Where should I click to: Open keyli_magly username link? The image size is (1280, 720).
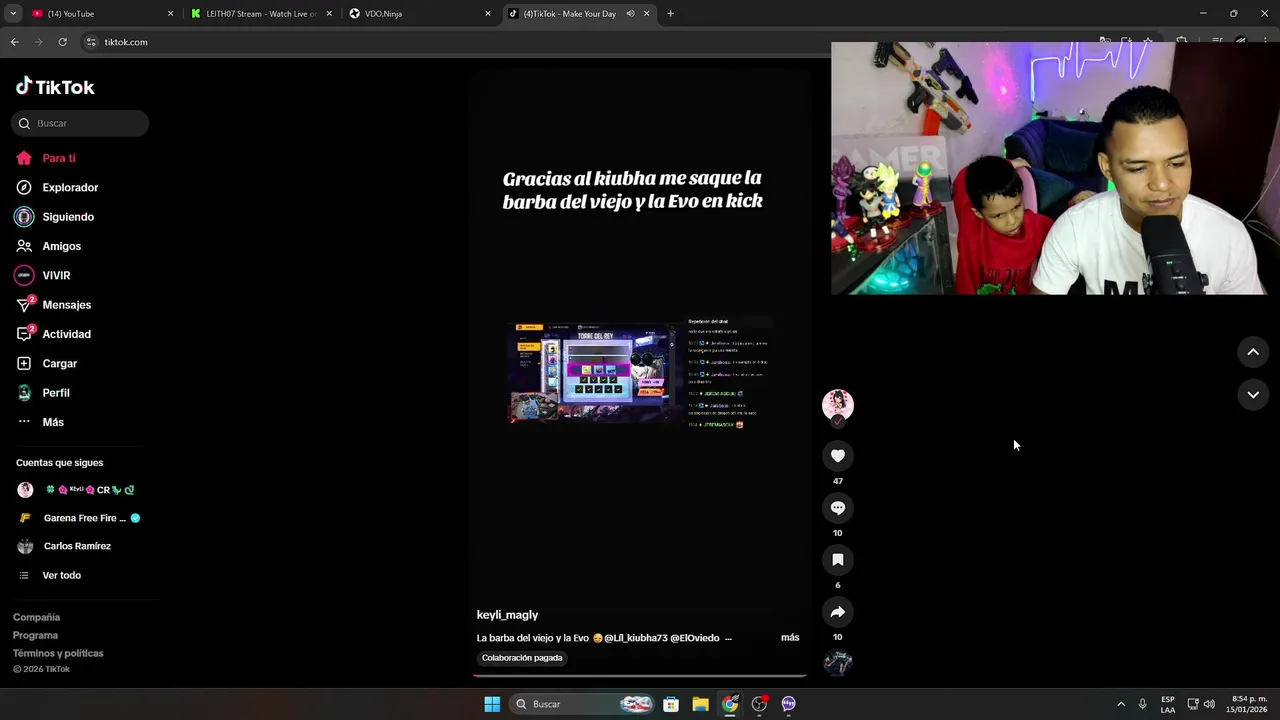click(507, 615)
